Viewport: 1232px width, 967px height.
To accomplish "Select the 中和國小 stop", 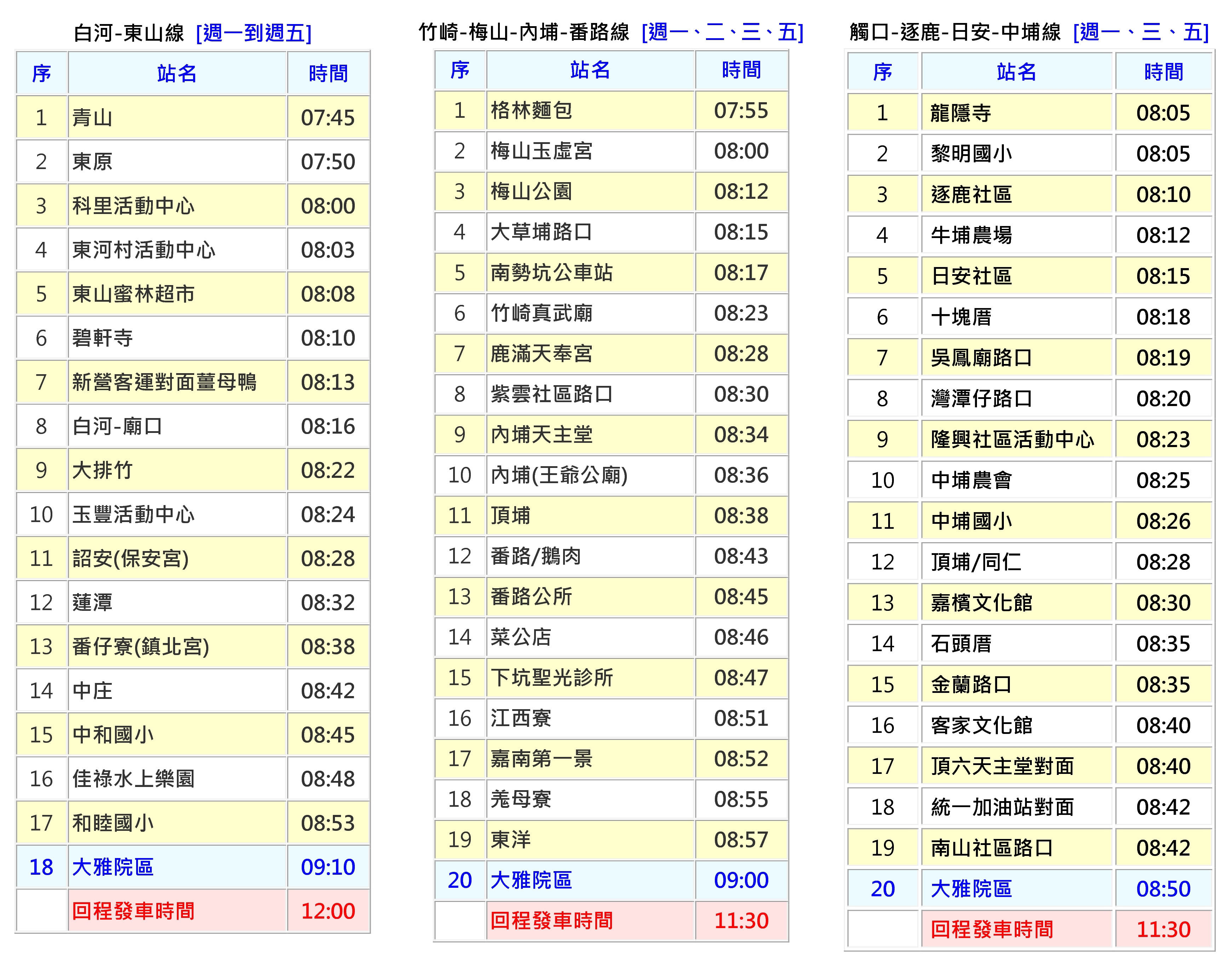I will click(x=113, y=735).
